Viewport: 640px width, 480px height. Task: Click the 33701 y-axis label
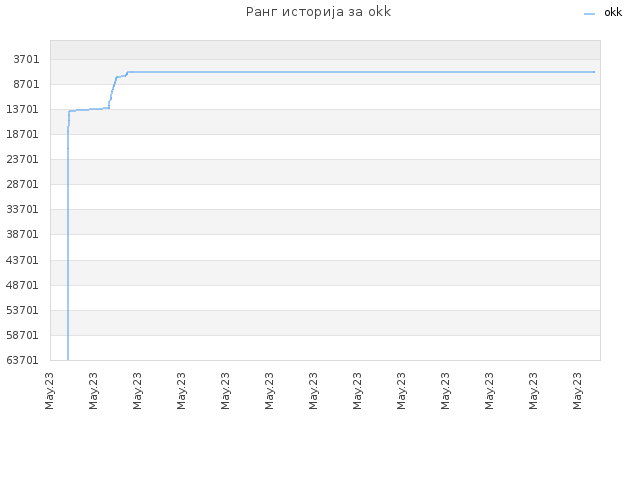(x=23, y=209)
